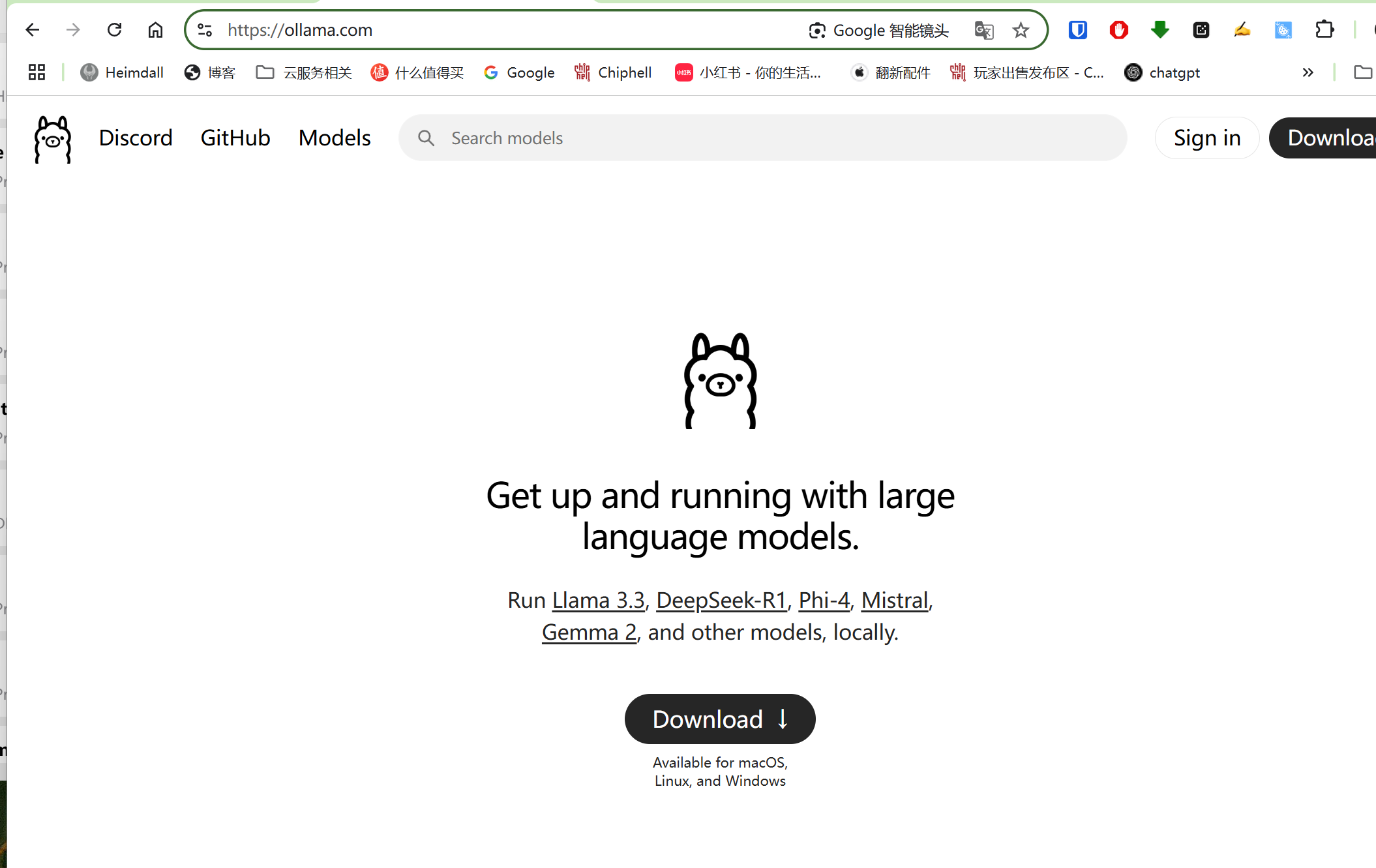This screenshot has width=1376, height=868.
Task: Open the Phi-4 model link
Action: [824, 600]
